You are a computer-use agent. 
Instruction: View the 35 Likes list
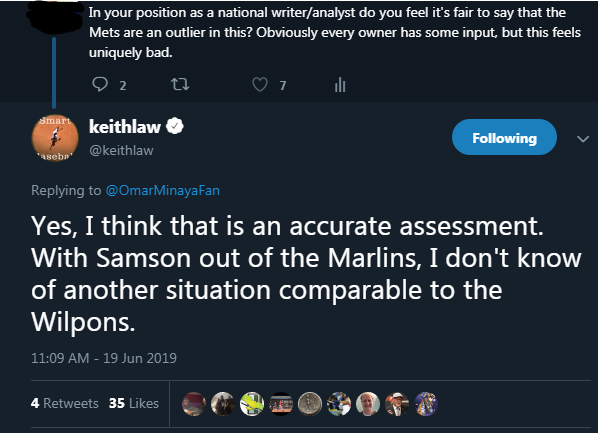tap(133, 403)
